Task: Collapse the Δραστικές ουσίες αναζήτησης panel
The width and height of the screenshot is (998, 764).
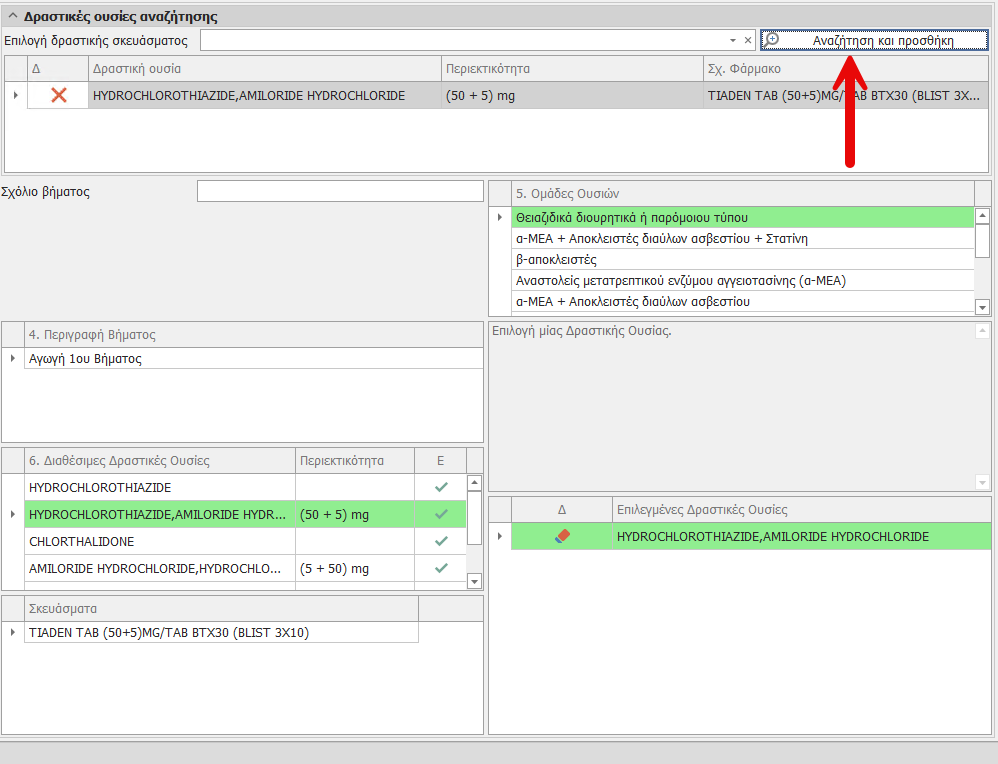Action: click(x=12, y=16)
